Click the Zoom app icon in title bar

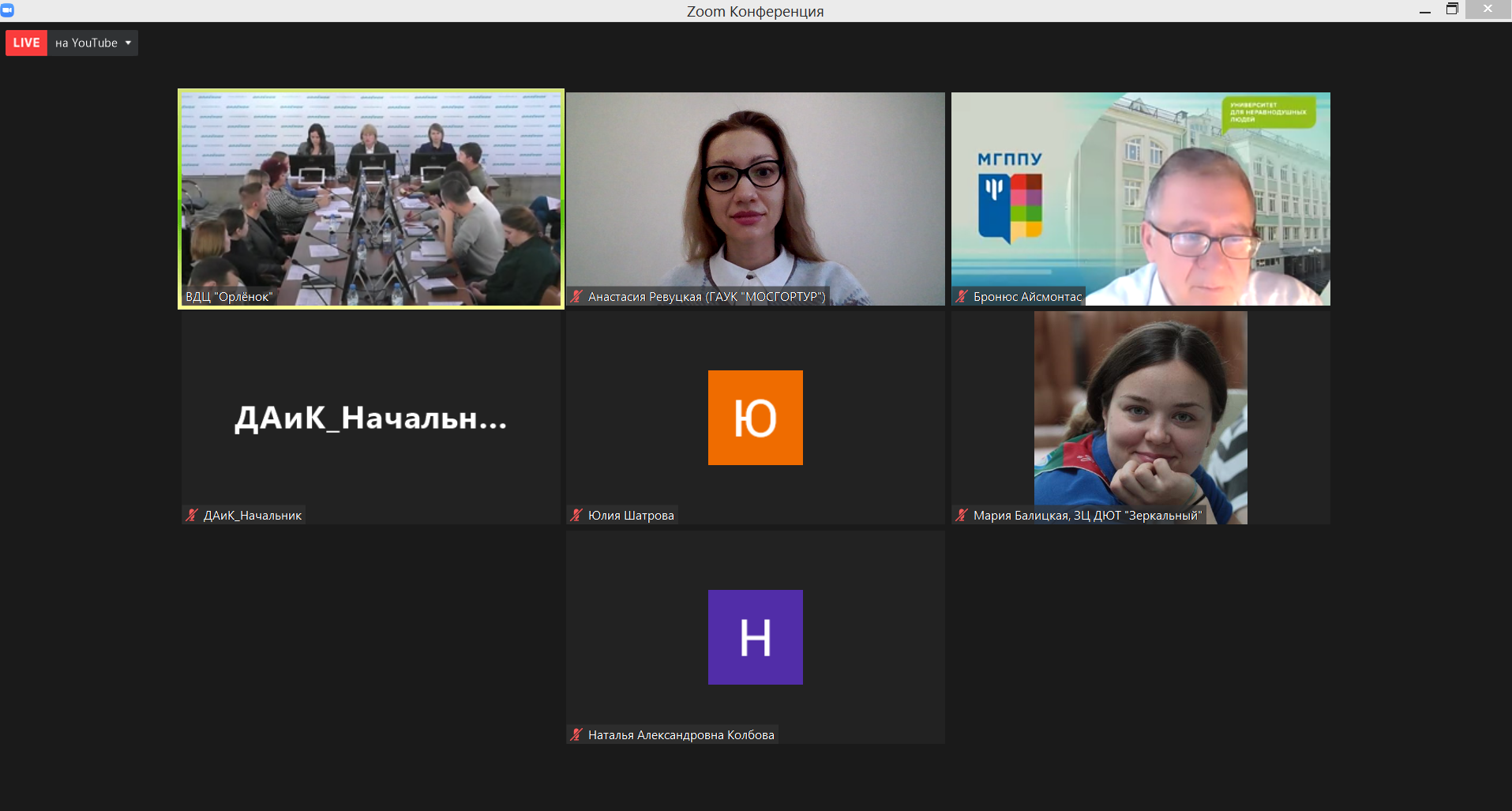[7, 10]
